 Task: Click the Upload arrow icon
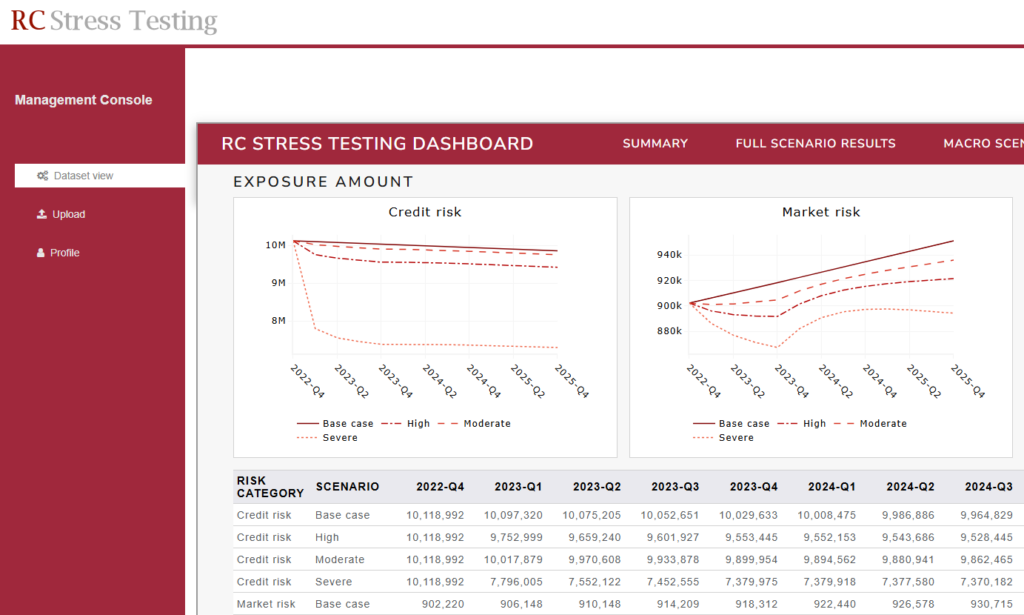tap(42, 214)
